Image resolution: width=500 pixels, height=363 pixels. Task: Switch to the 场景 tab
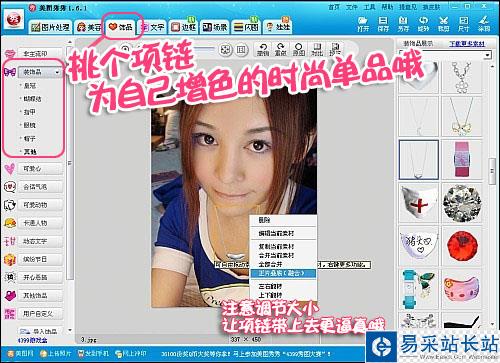point(215,27)
